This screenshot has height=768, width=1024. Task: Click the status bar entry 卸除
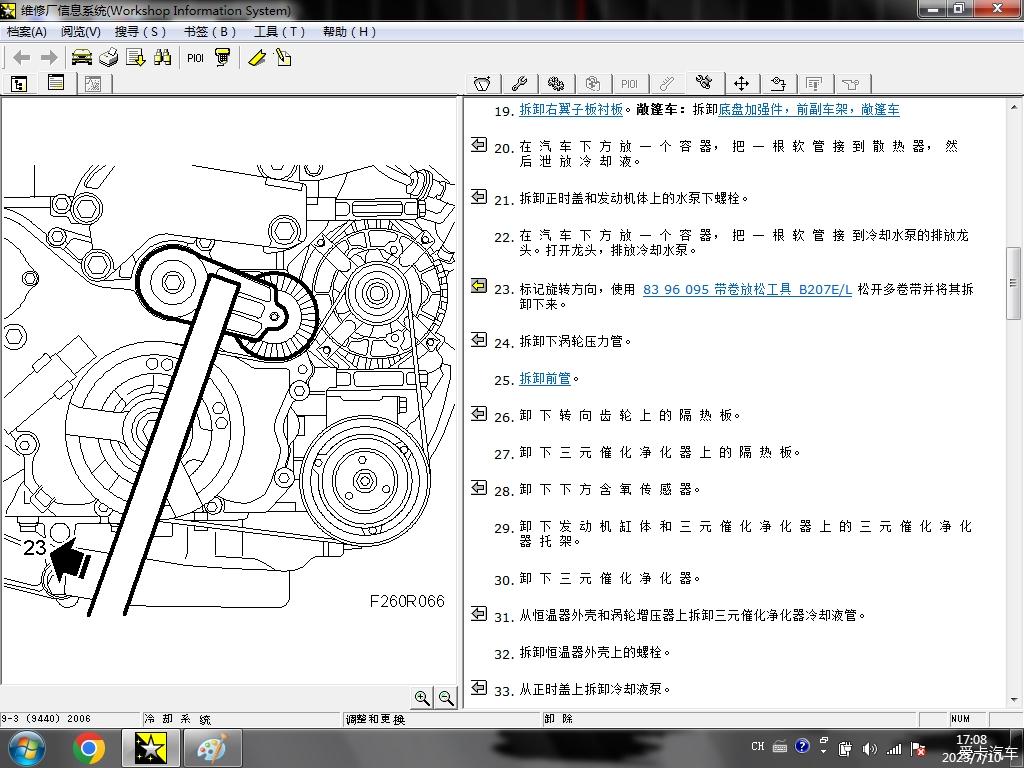558,718
